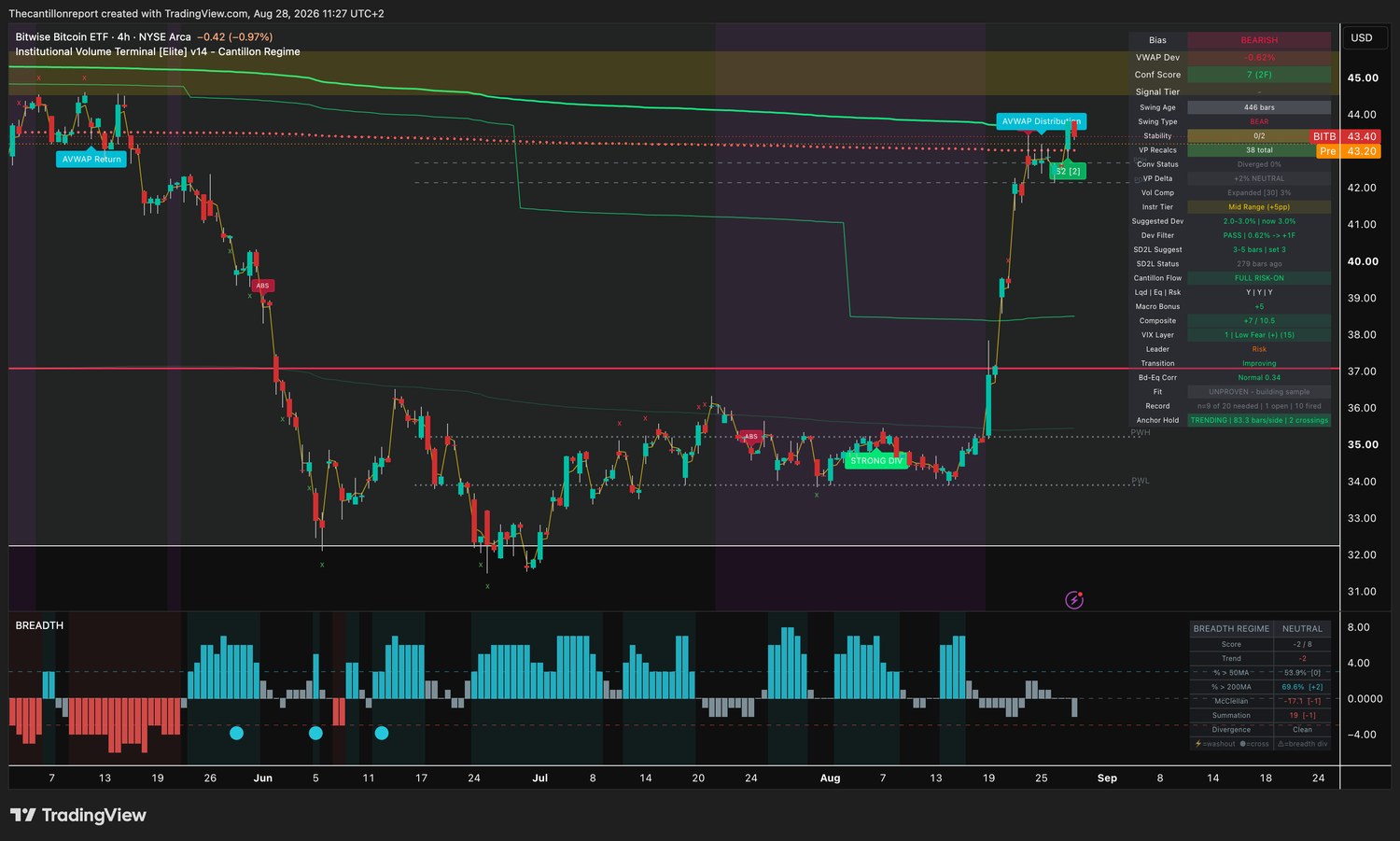This screenshot has height=841, width=1400.
Task: Click the Institutional Volume Terminal indicator title
Action: [158, 52]
